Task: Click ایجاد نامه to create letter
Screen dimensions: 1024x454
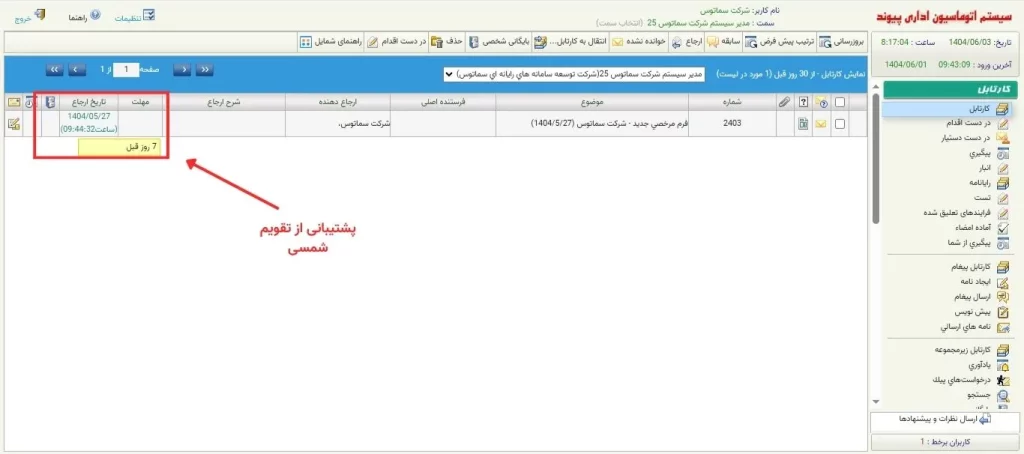Action: pos(984,282)
